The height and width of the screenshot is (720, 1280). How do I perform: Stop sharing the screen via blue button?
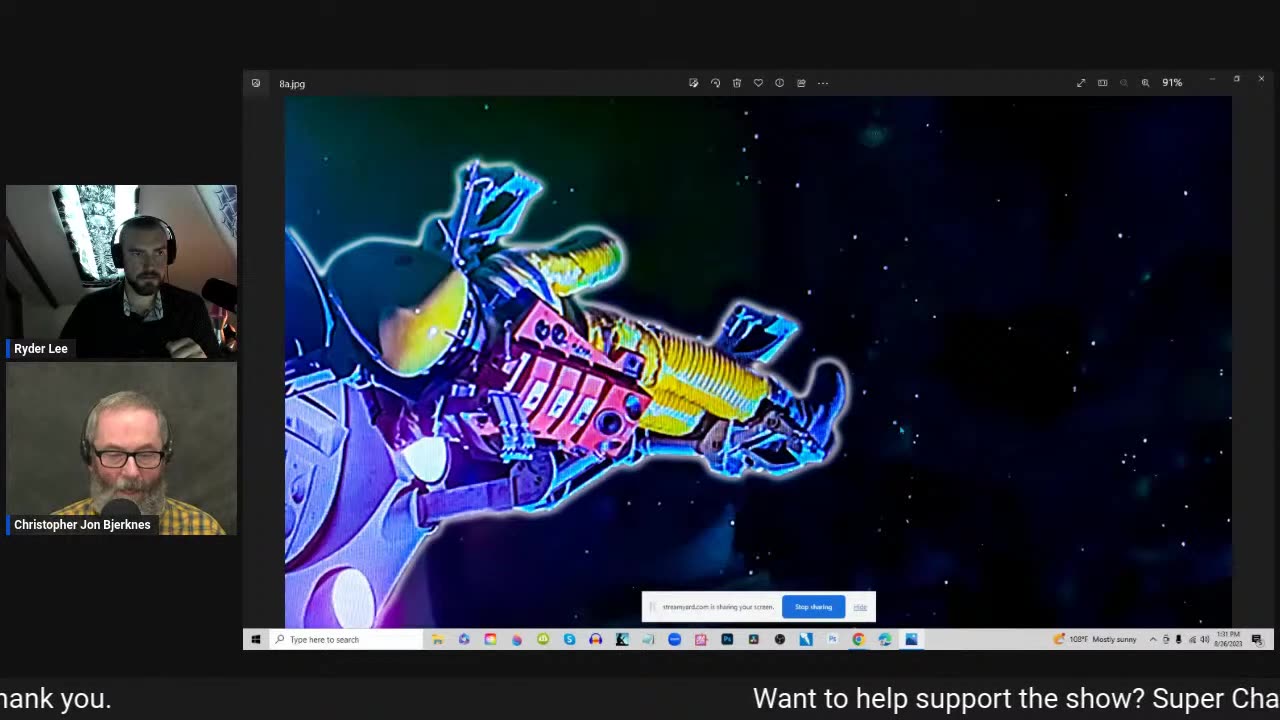click(x=813, y=607)
